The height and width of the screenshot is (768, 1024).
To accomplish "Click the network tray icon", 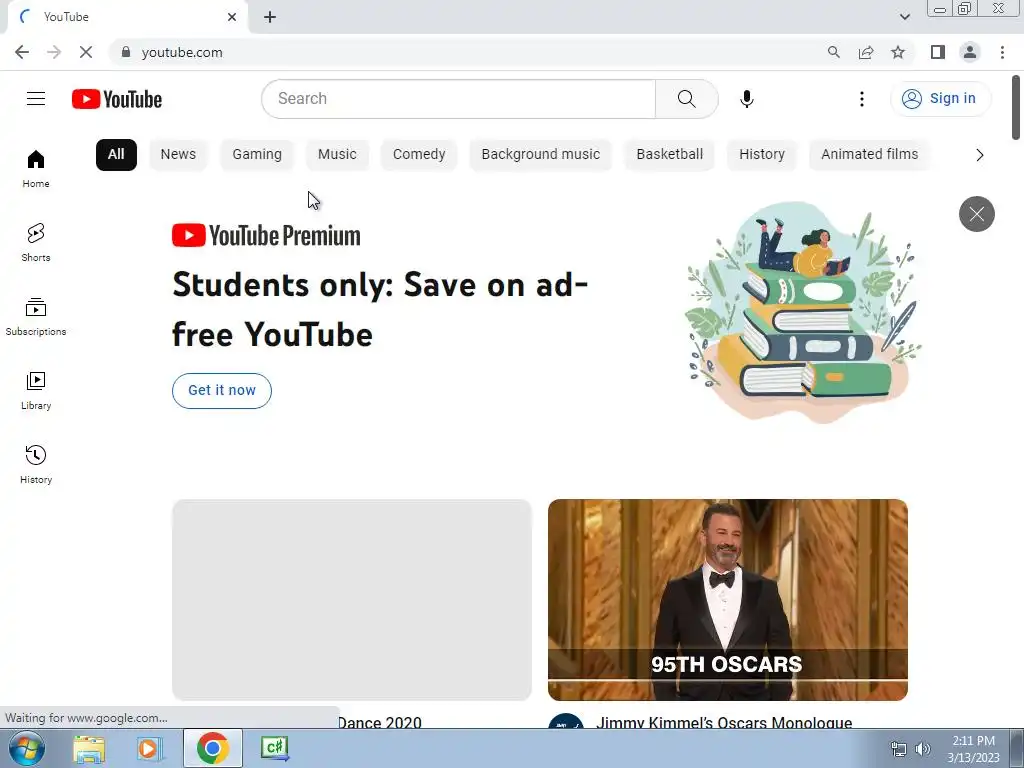I will pos(899,749).
